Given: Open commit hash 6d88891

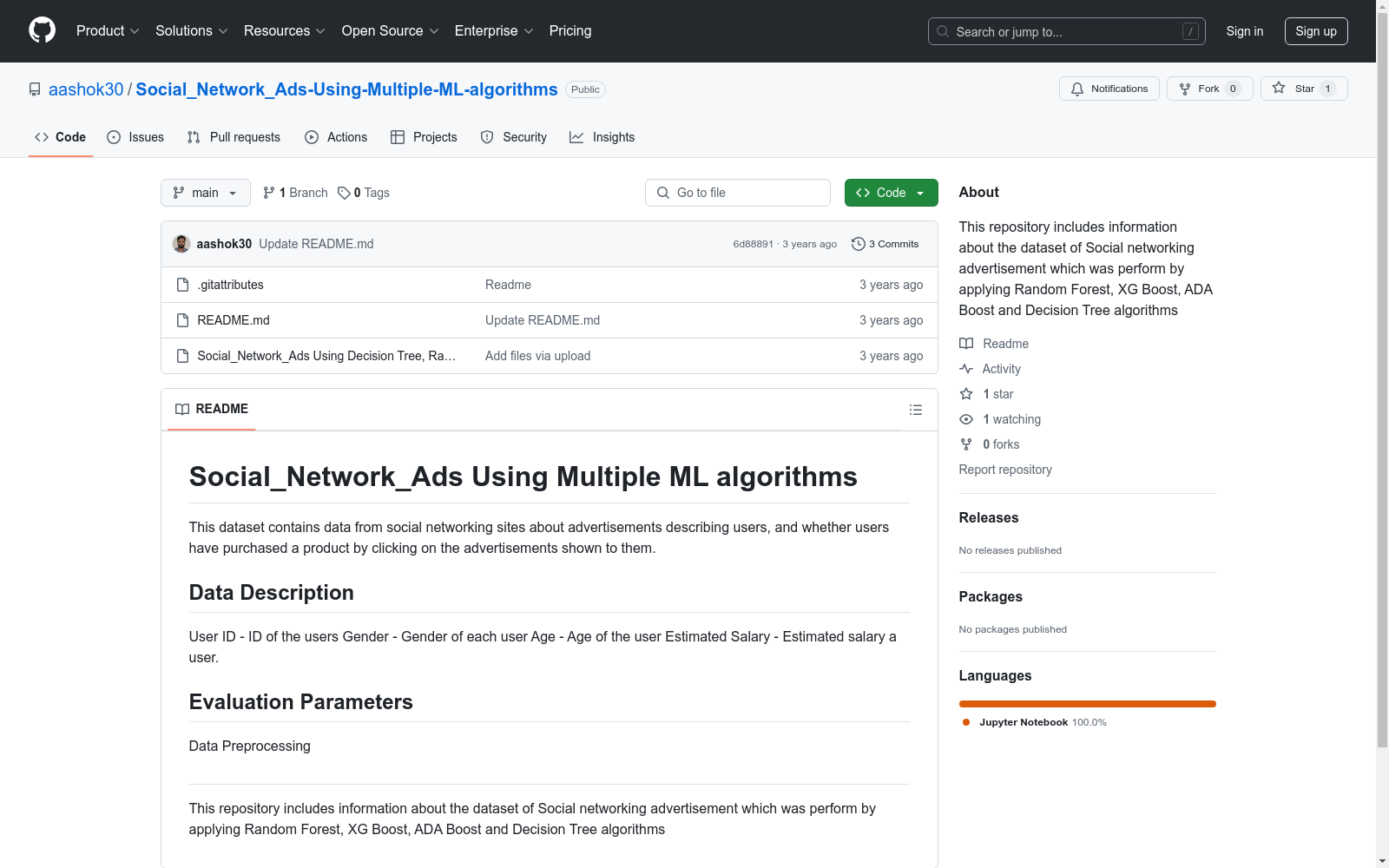Looking at the screenshot, I should click(x=753, y=244).
